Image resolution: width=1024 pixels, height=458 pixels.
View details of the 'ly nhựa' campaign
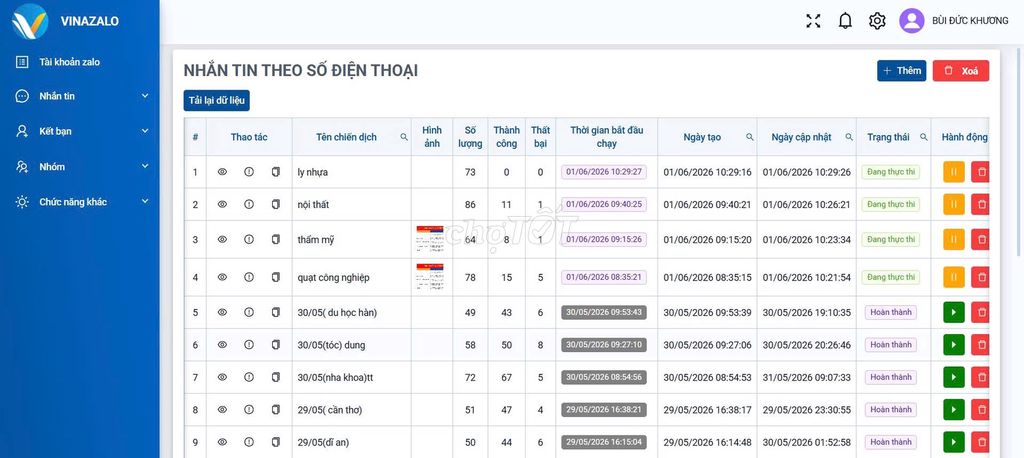click(222, 172)
